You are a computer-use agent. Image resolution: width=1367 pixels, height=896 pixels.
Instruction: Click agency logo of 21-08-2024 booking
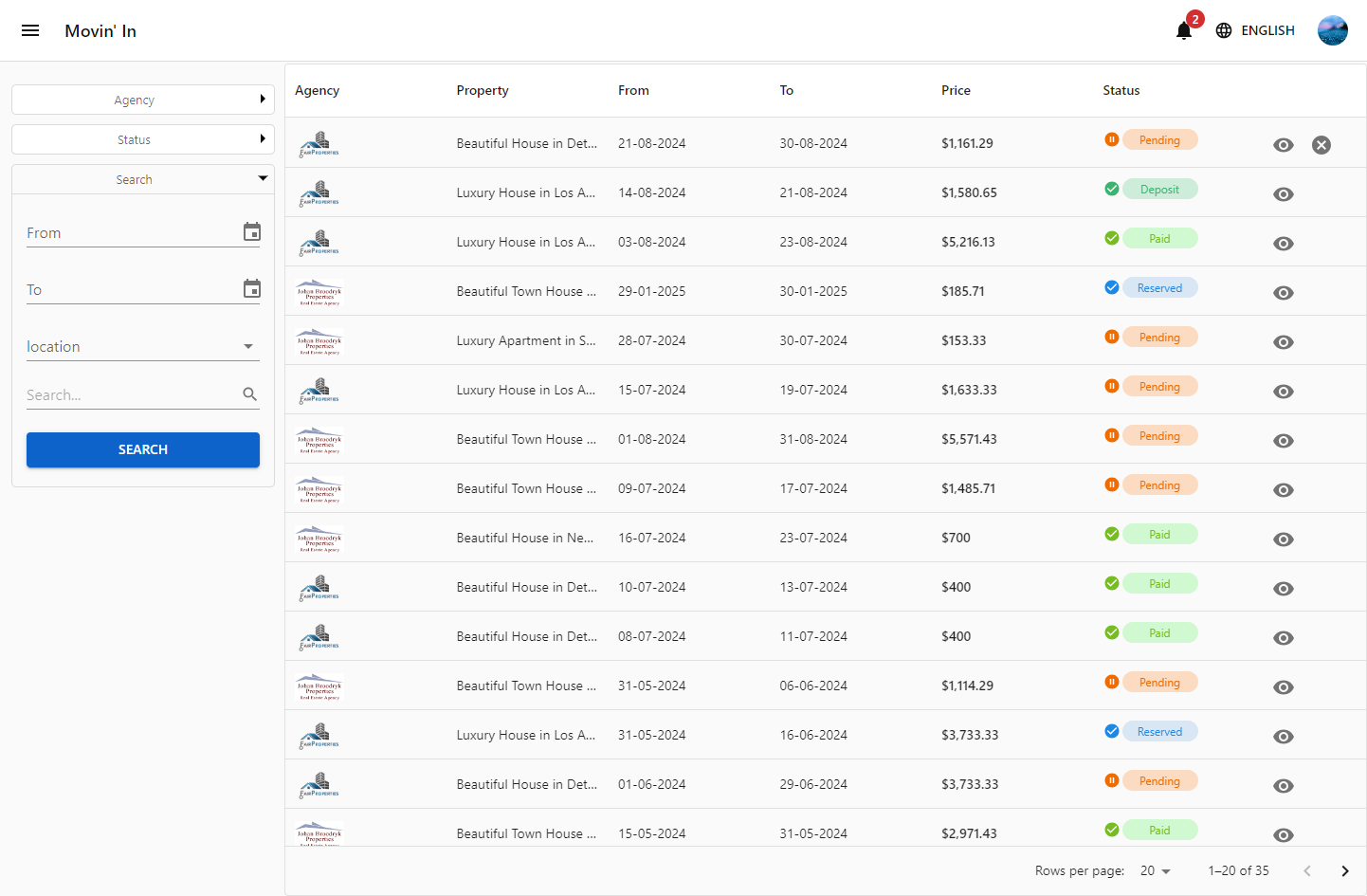pos(319,144)
